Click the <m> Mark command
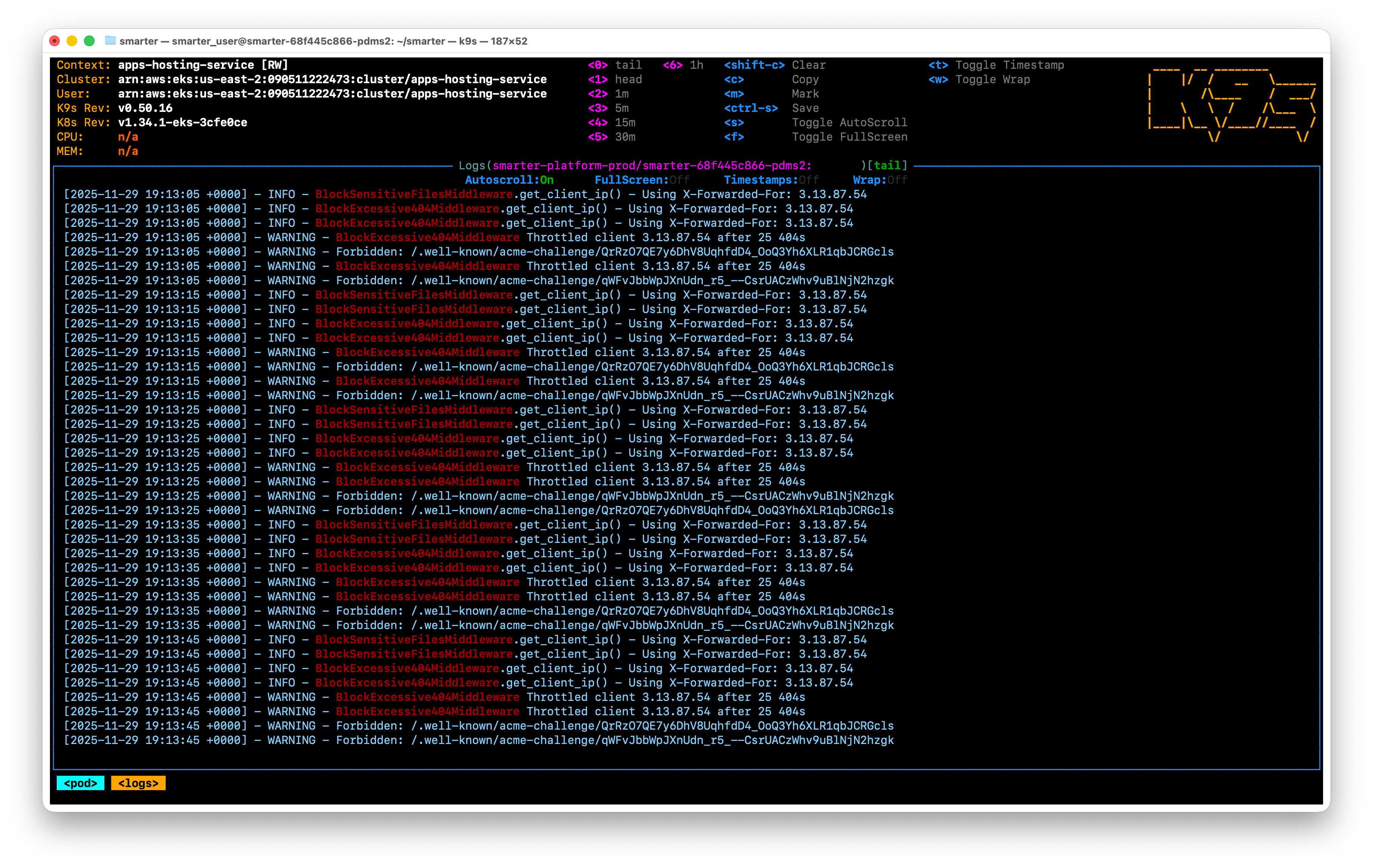The height and width of the screenshot is (868, 1373). [x=772, y=94]
